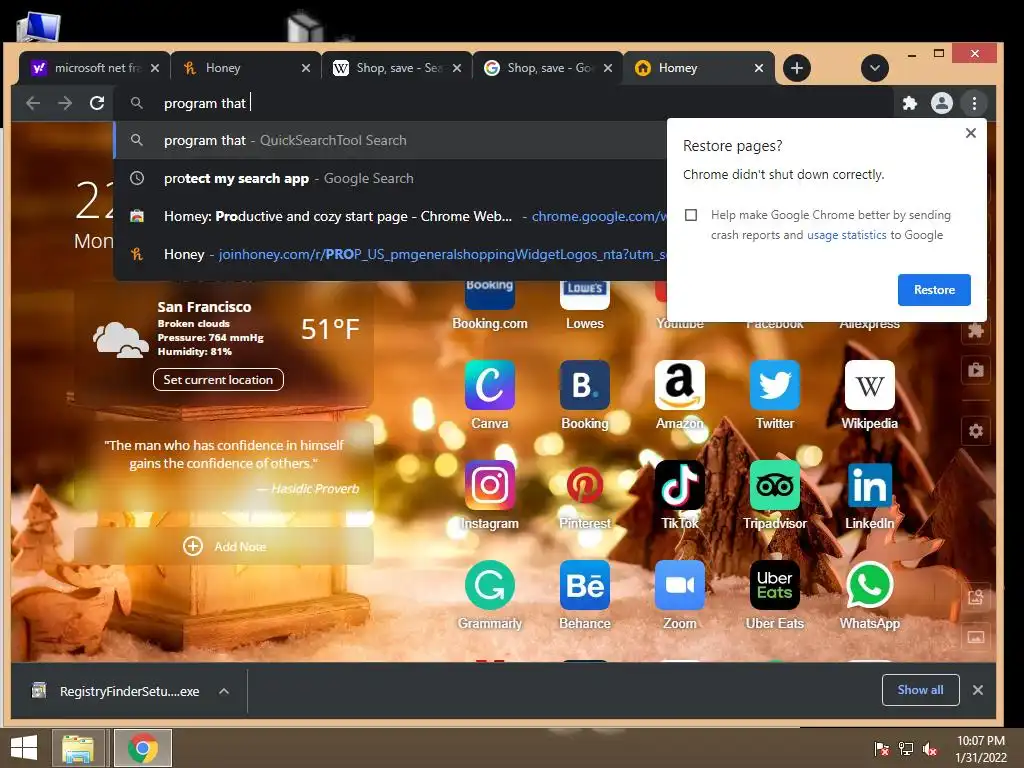
Task: Click the Homey sidebar photo icon at bottom
Action: click(x=976, y=637)
